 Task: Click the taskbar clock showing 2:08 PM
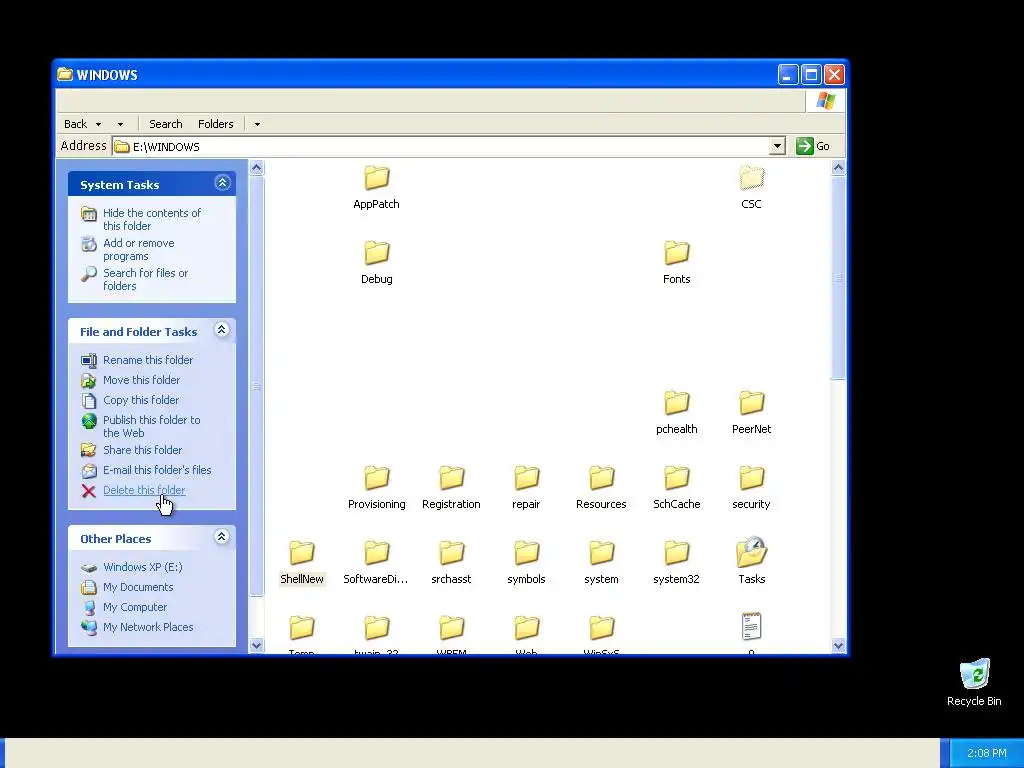click(986, 753)
